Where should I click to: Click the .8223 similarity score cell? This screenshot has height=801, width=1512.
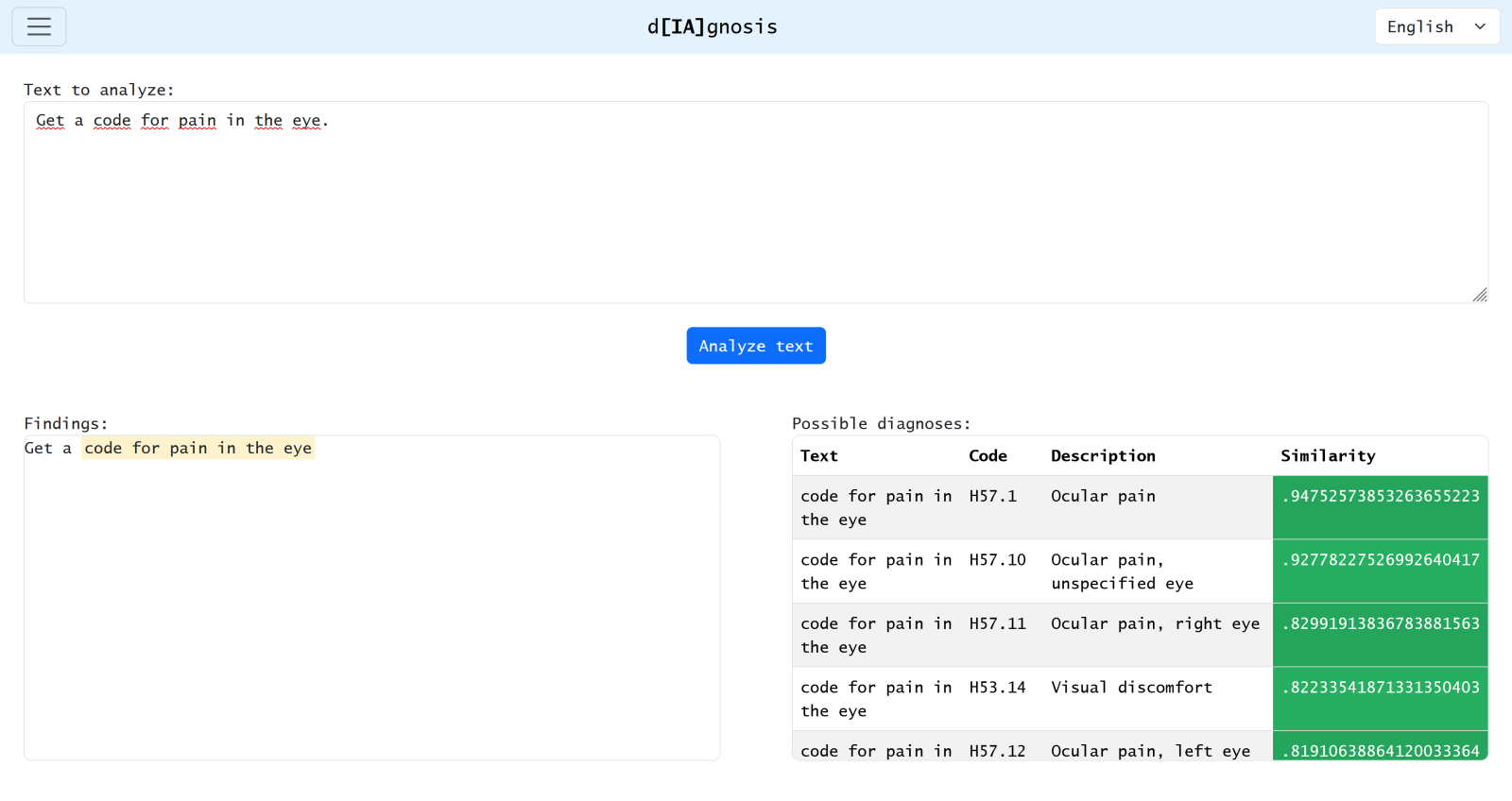[1380, 688]
